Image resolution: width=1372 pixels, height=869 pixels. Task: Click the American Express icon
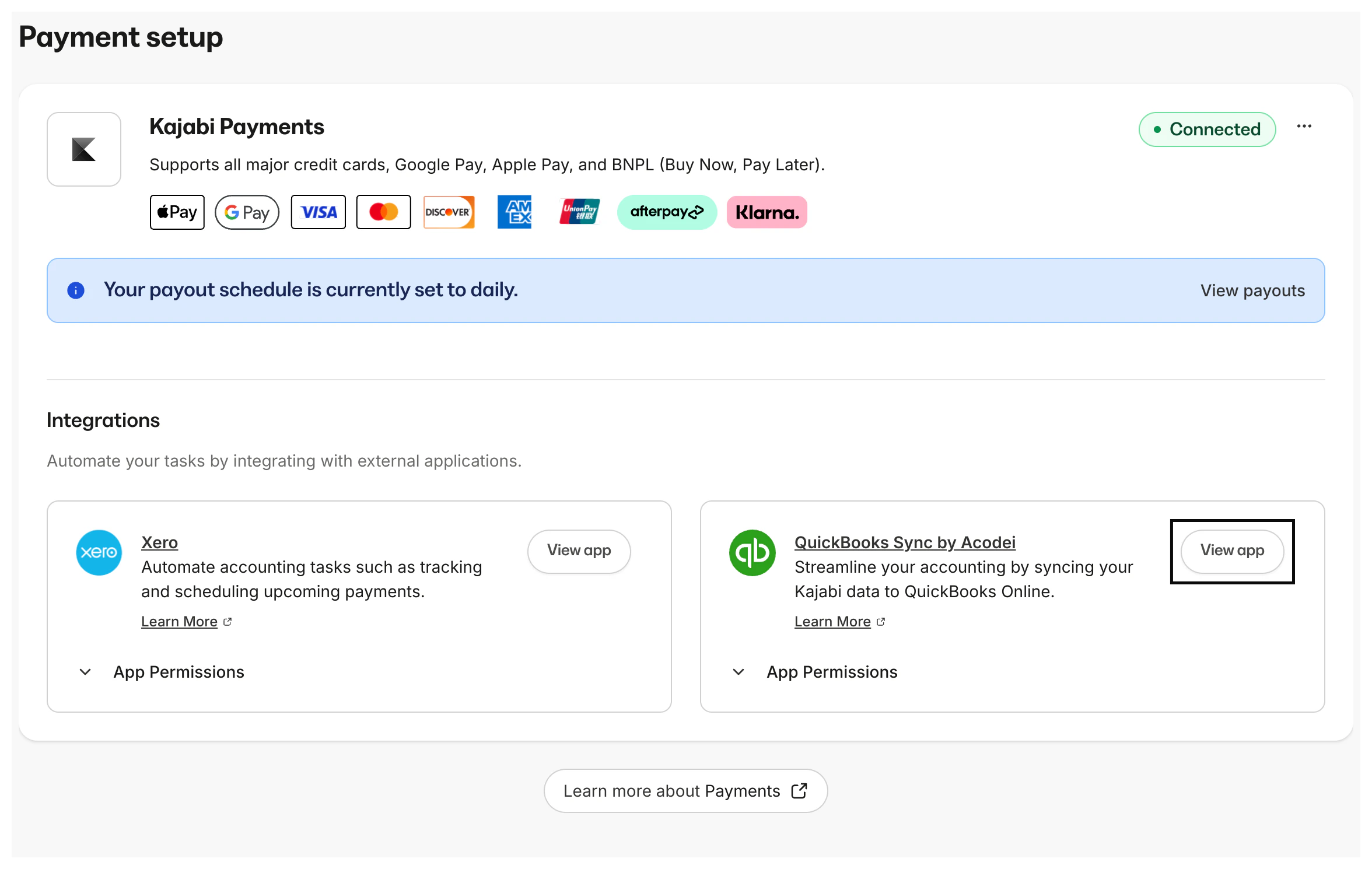514,212
